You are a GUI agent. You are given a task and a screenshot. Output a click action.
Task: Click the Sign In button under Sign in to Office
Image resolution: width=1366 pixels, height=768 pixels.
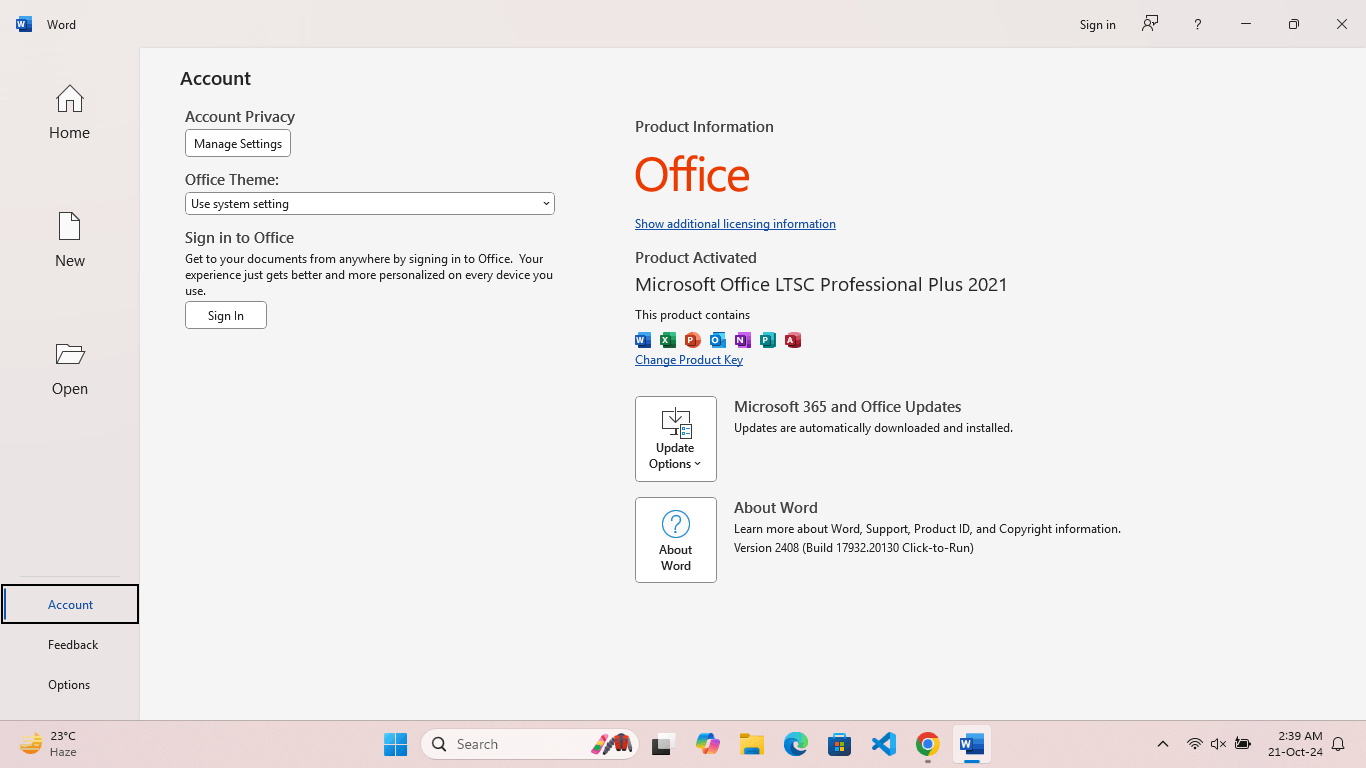click(226, 315)
